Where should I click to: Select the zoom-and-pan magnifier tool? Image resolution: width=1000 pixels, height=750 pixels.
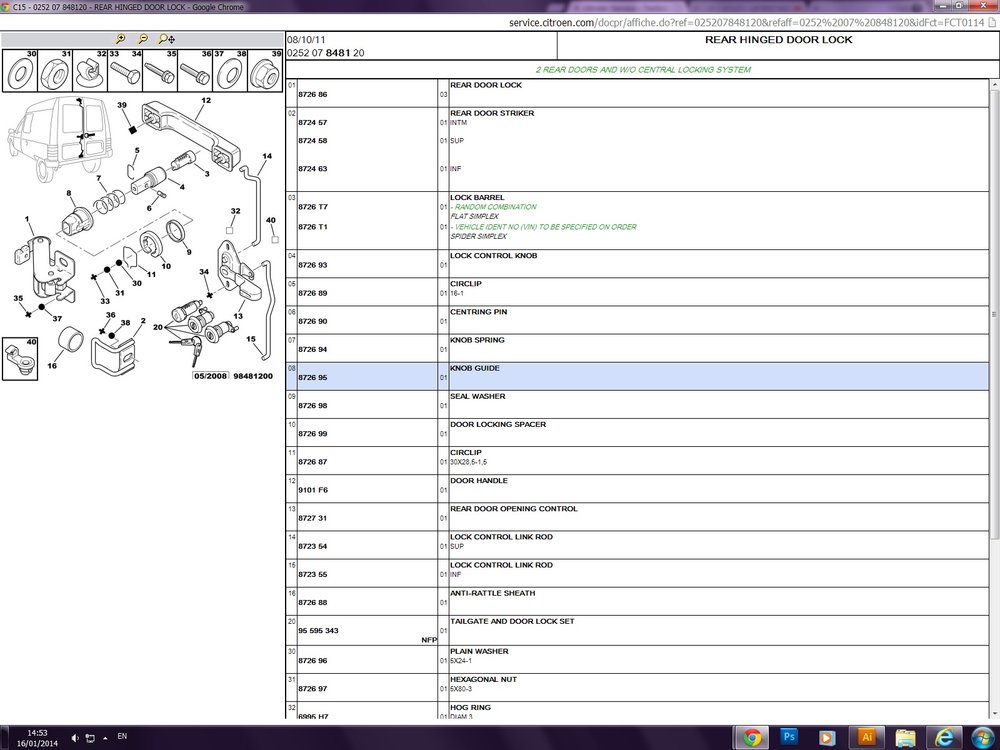166,39
